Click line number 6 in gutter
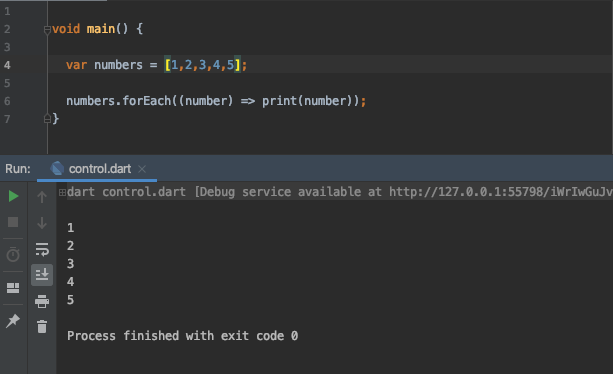This screenshot has width=613, height=374. (7, 101)
